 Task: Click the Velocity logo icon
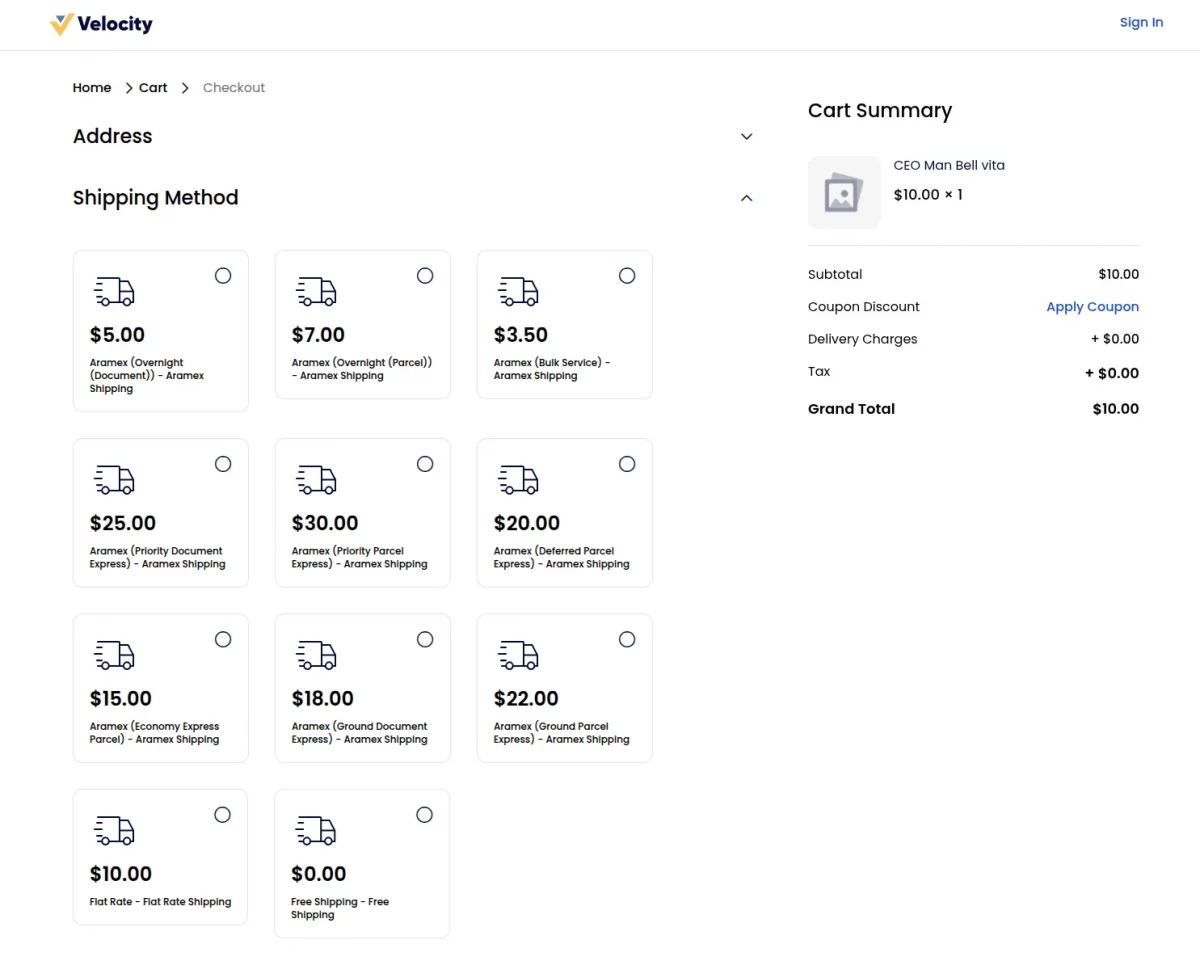coord(62,24)
